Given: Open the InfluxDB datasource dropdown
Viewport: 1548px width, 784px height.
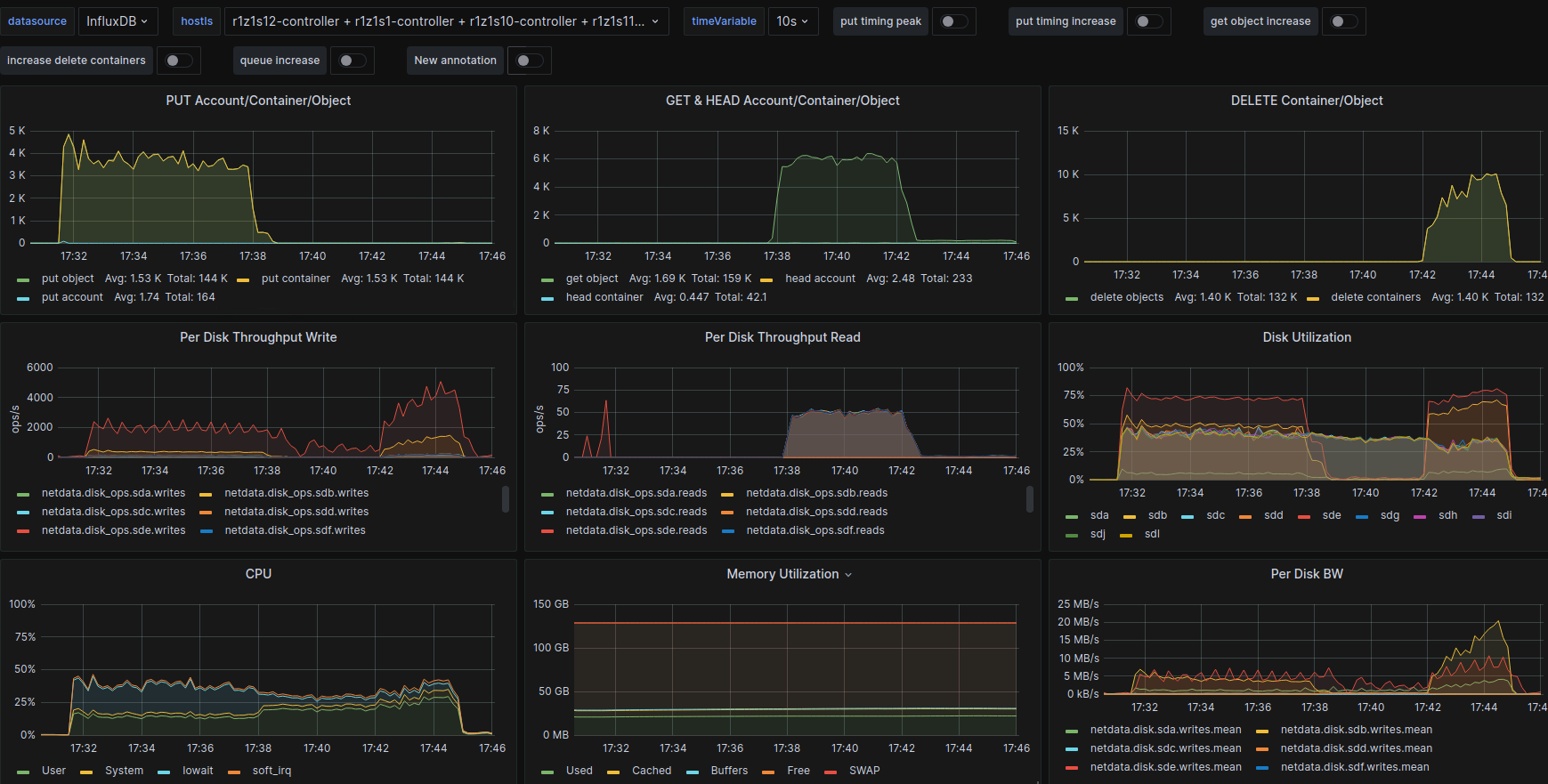Looking at the screenshot, I should 117,21.
